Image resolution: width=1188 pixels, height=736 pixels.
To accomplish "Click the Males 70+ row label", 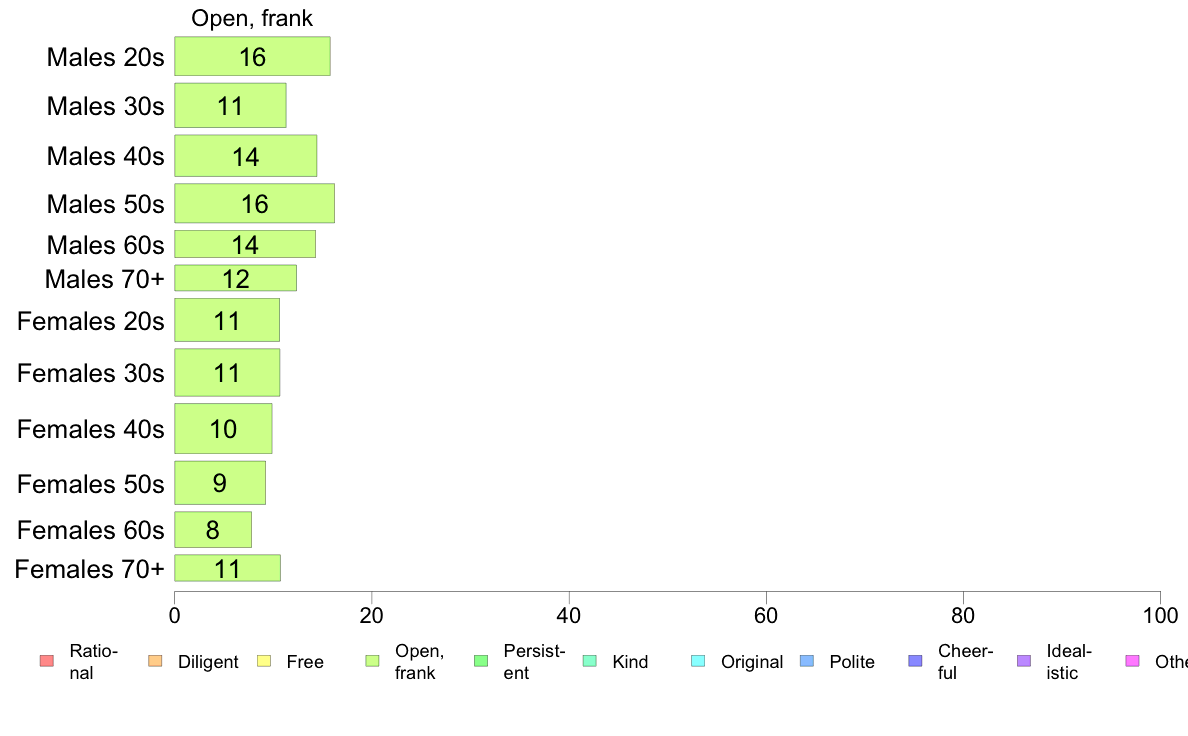I will coord(105,279).
